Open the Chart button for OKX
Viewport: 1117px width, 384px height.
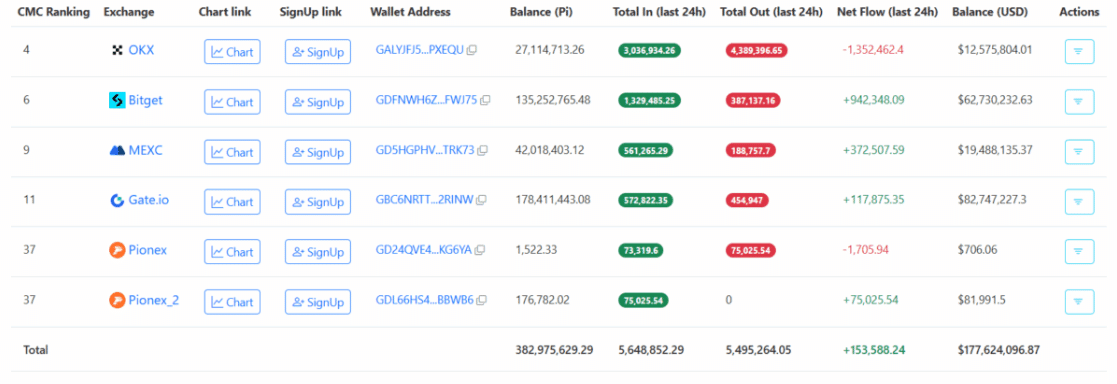tap(232, 52)
